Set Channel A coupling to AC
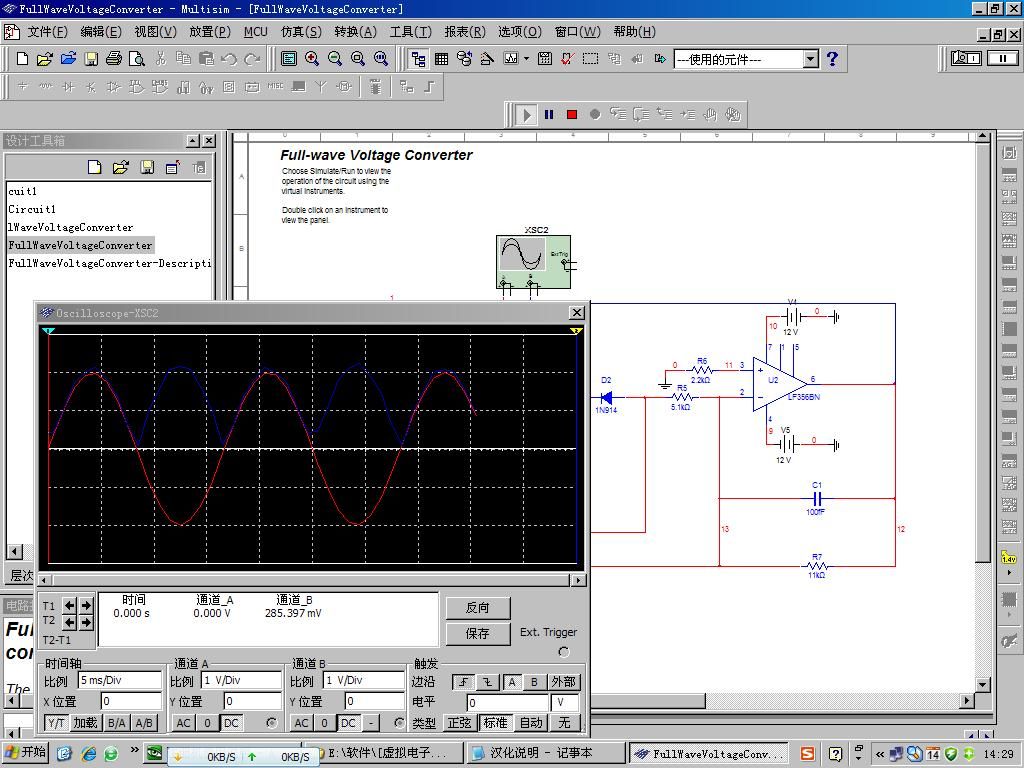 click(184, 723)
